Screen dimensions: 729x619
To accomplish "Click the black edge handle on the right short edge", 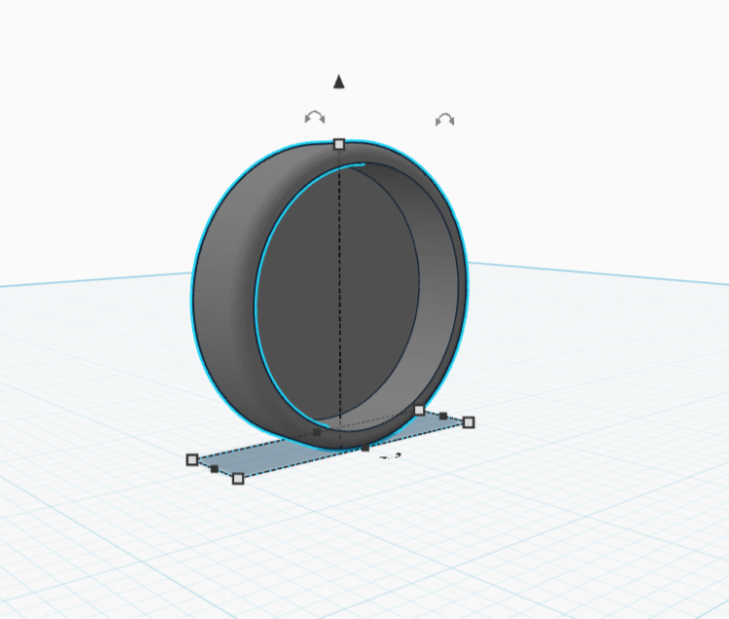I will (443, 416).
